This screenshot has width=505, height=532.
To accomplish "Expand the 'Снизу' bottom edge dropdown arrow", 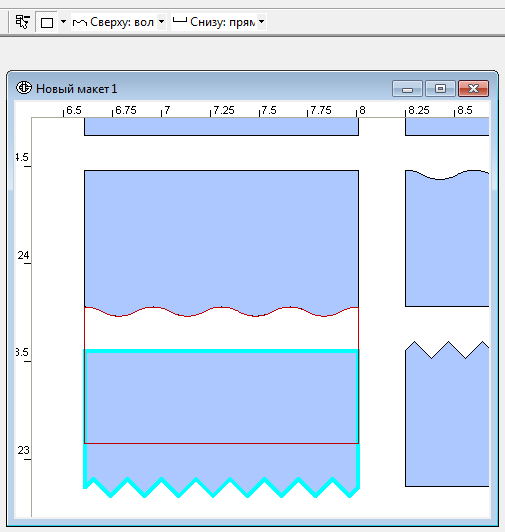I will pyautogui.click(x=261, y=22).
